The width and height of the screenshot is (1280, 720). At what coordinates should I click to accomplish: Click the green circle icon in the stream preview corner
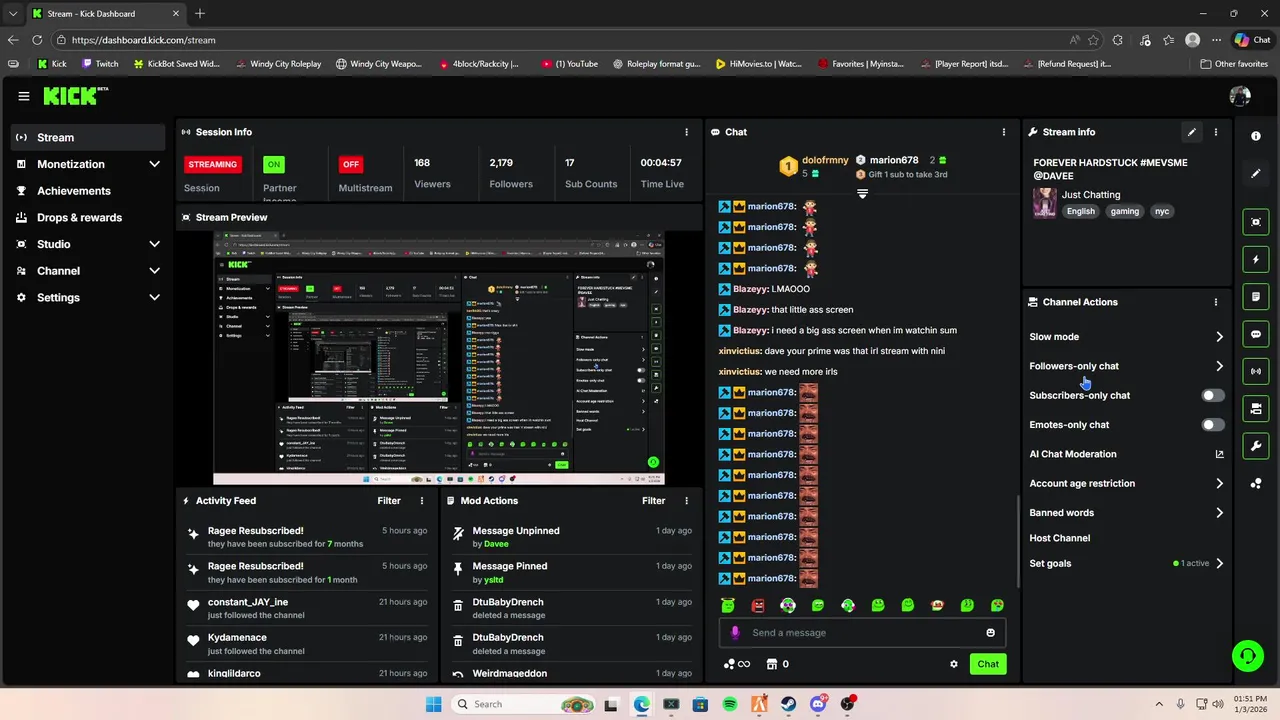pos(653,462)
